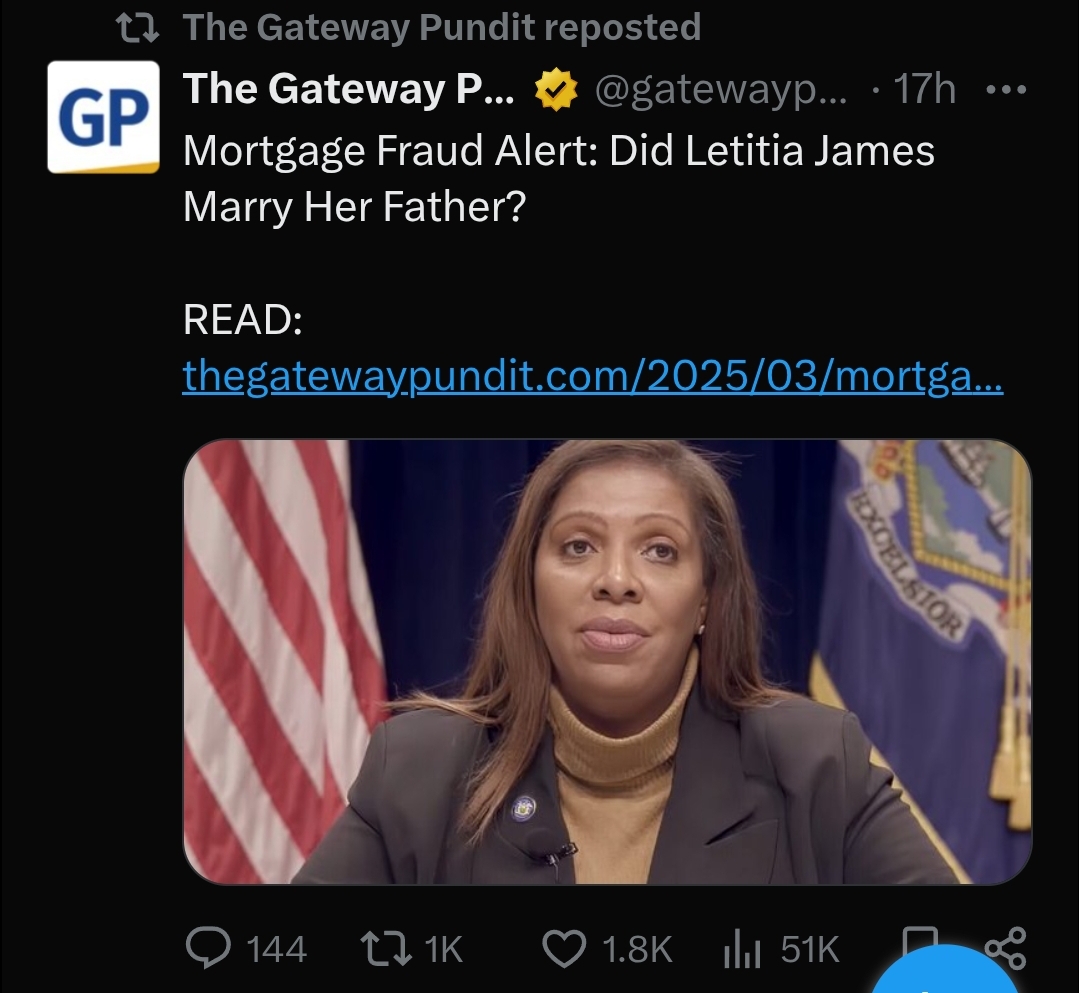
Task: Click the reply speech bubble icon
Action: [x=206, y=947]
